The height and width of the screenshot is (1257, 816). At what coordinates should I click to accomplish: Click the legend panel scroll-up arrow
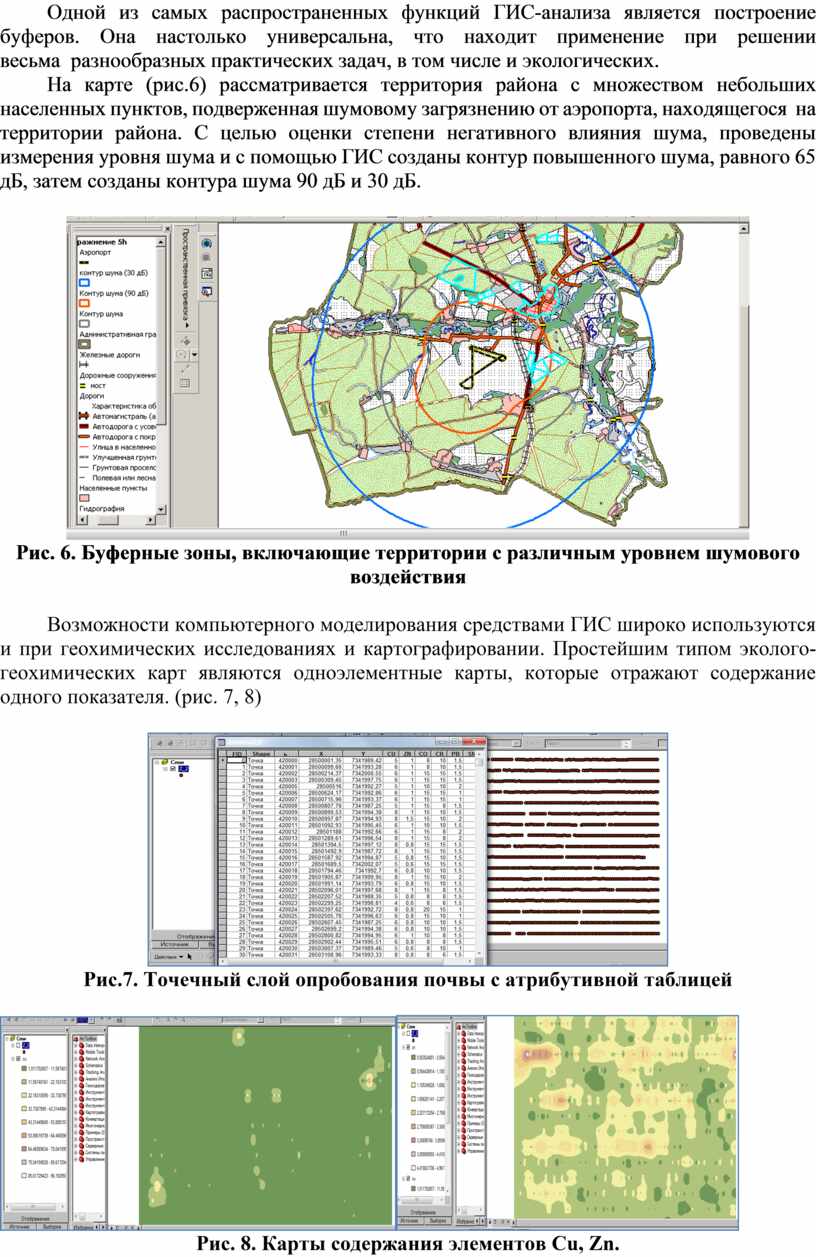(161, 242)
